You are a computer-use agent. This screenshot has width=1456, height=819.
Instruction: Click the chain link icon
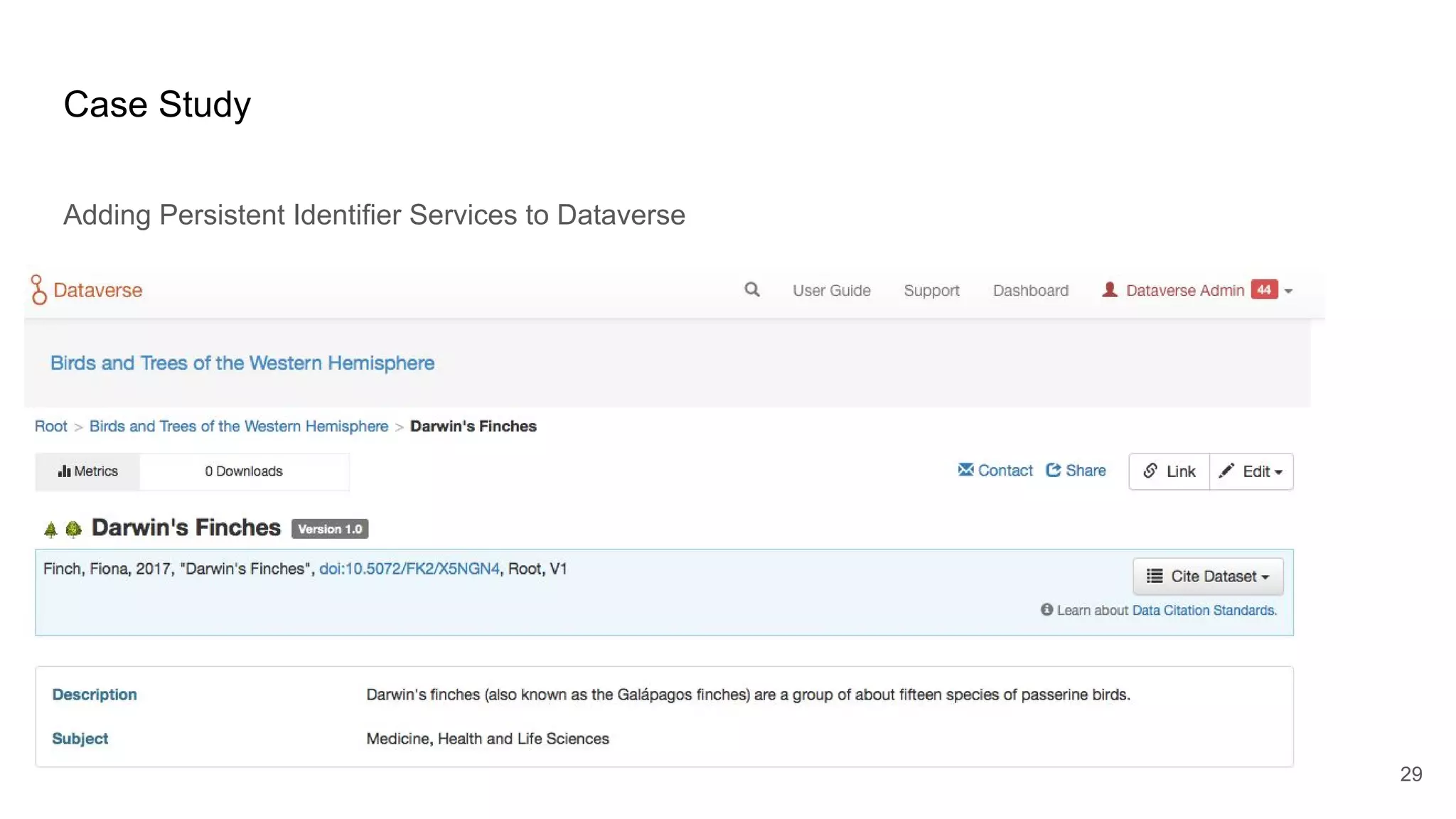[1150, 471]
